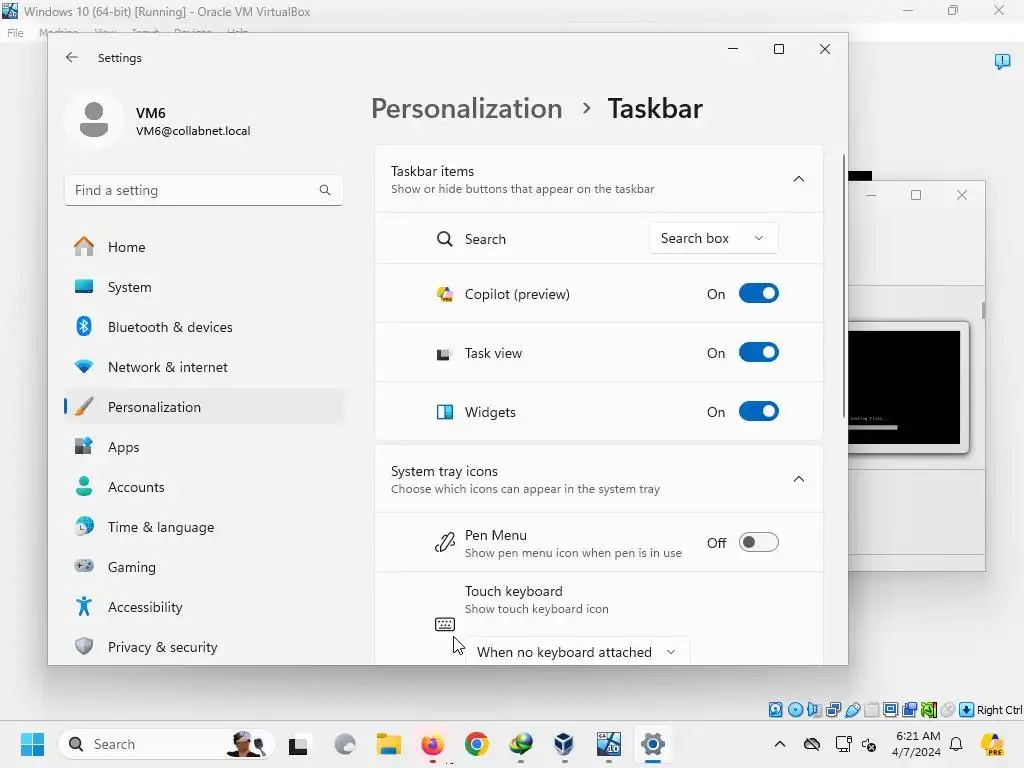Collapse the System tray icons section
The height and width of the screenshot is (768, 1024).
(x=798, y=479)
